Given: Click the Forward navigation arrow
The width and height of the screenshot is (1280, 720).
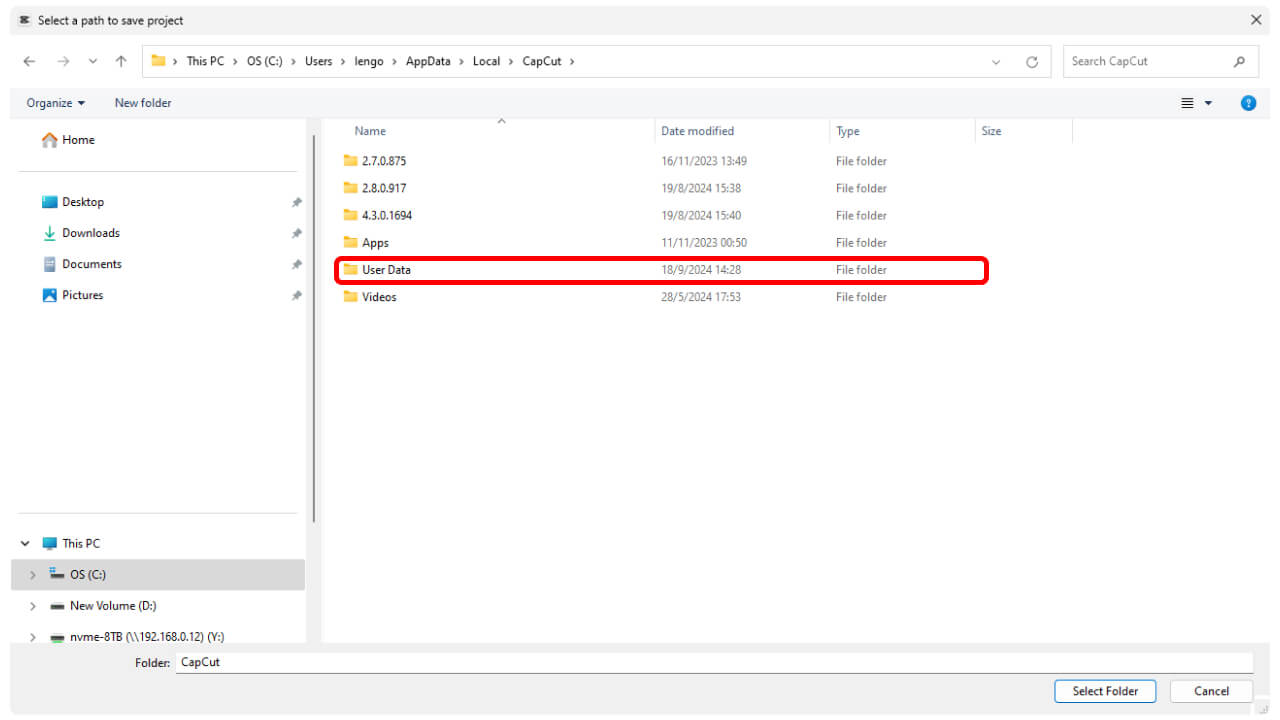Looking at the screenshot, I should point(63,61).
